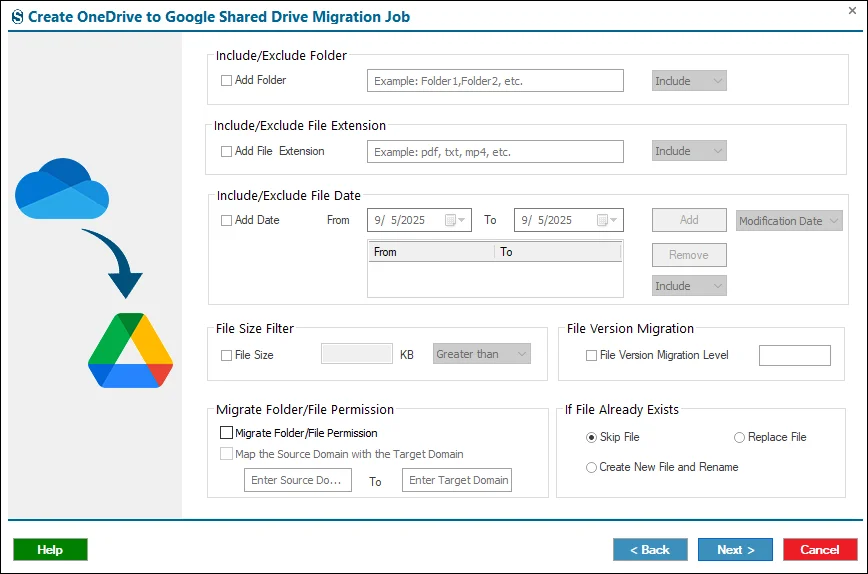Expand the folder Include dropdown
Image resolution: width=868 pixels, height=574 pixels.
tap(689, 81)
